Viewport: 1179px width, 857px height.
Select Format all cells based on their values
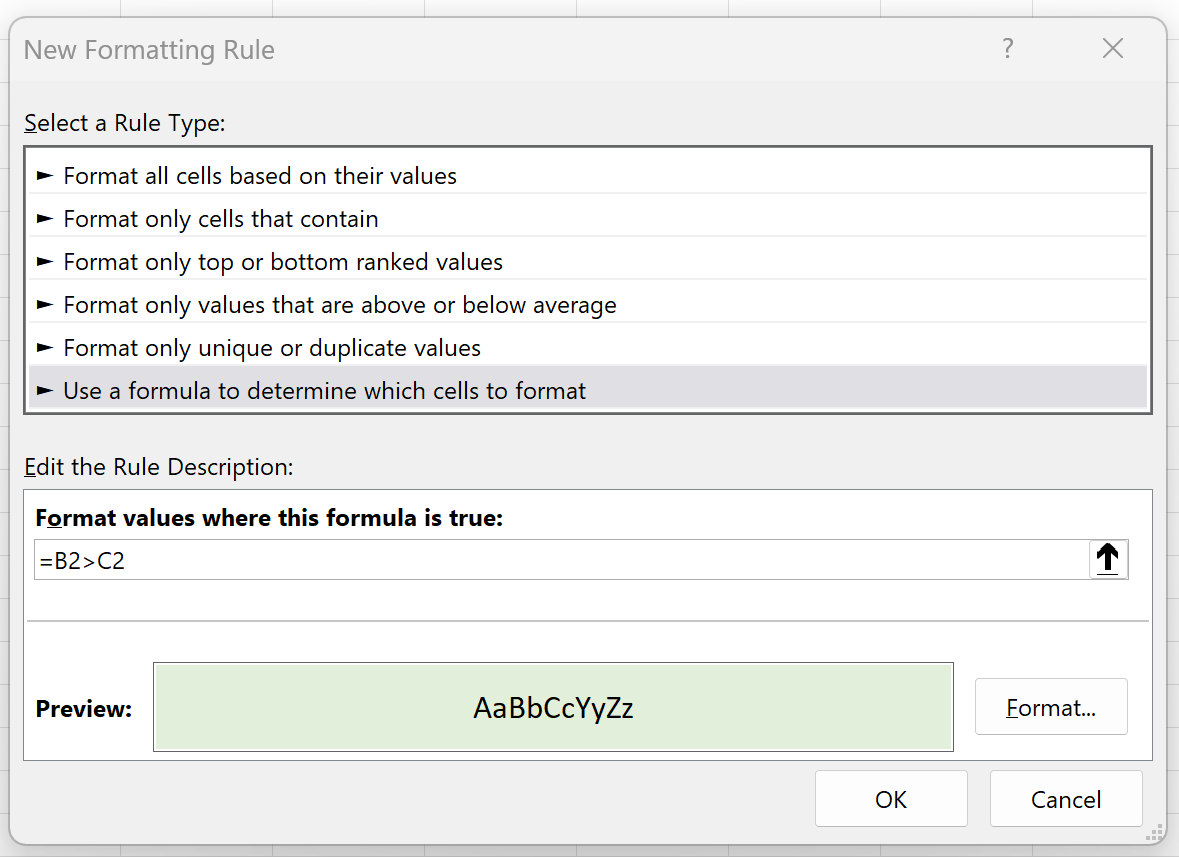(x=587, y=176)
